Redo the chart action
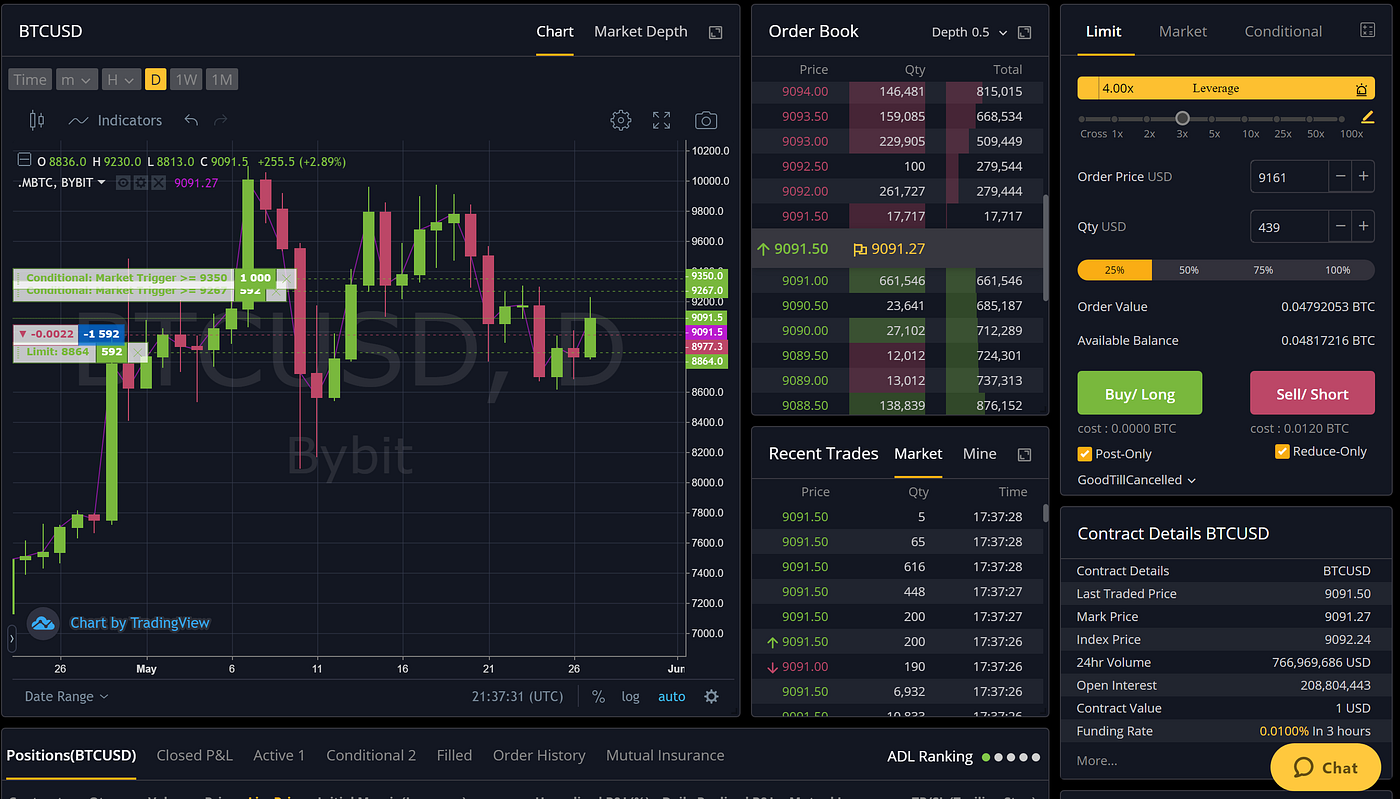The height and width of the screenshot is (799, 1400). pos(221,120)
